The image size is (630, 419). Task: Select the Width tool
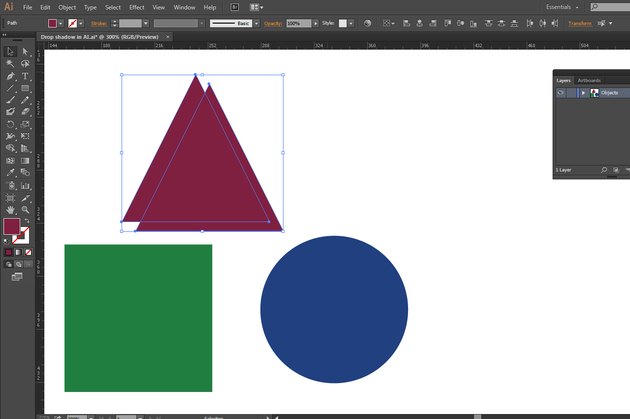click(x=10, y=137)
